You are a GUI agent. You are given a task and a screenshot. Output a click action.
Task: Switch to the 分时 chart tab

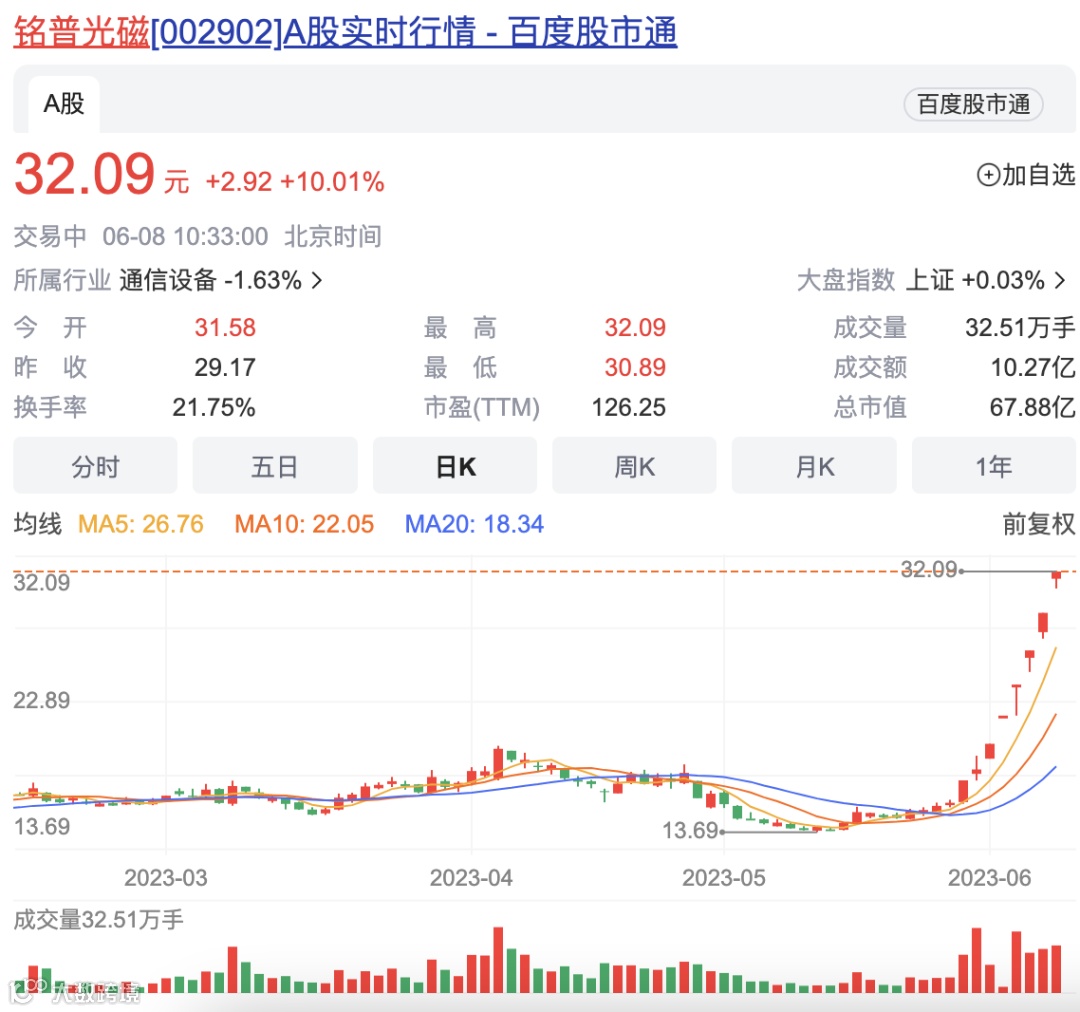[x=95, y=466]
